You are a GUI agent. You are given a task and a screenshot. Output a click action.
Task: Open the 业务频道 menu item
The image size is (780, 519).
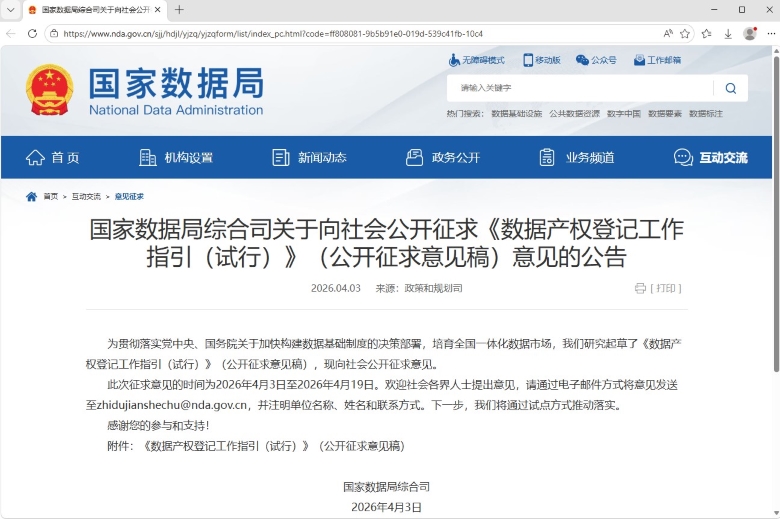click(577, 157)
